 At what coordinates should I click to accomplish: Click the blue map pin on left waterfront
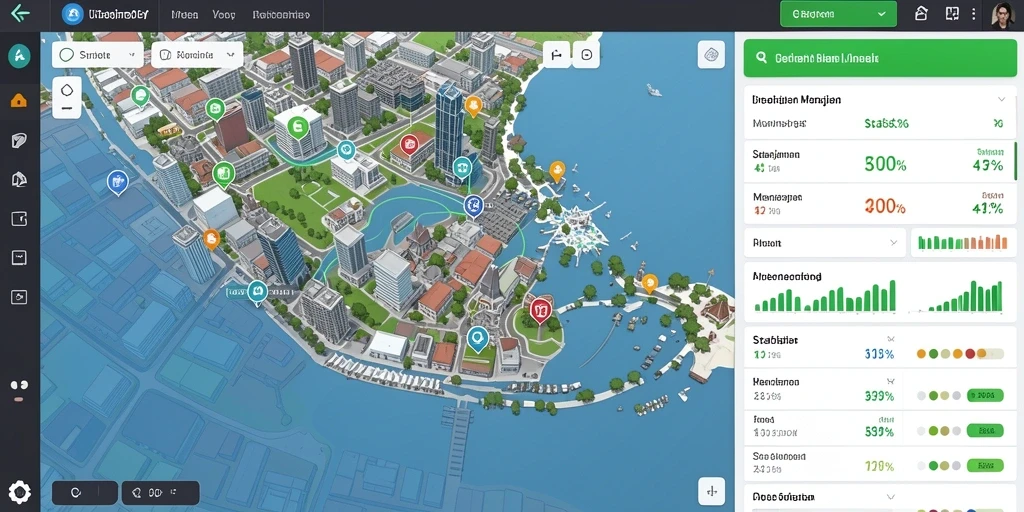click(x=118, y=181)
